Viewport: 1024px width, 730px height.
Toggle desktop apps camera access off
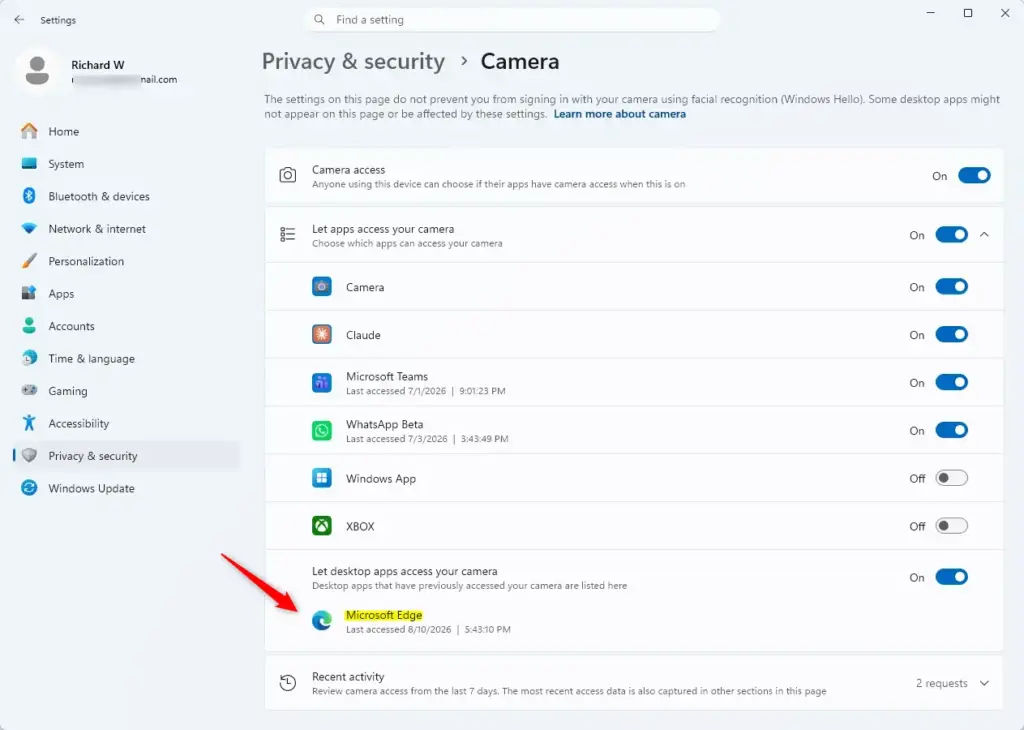coord(951,577)
